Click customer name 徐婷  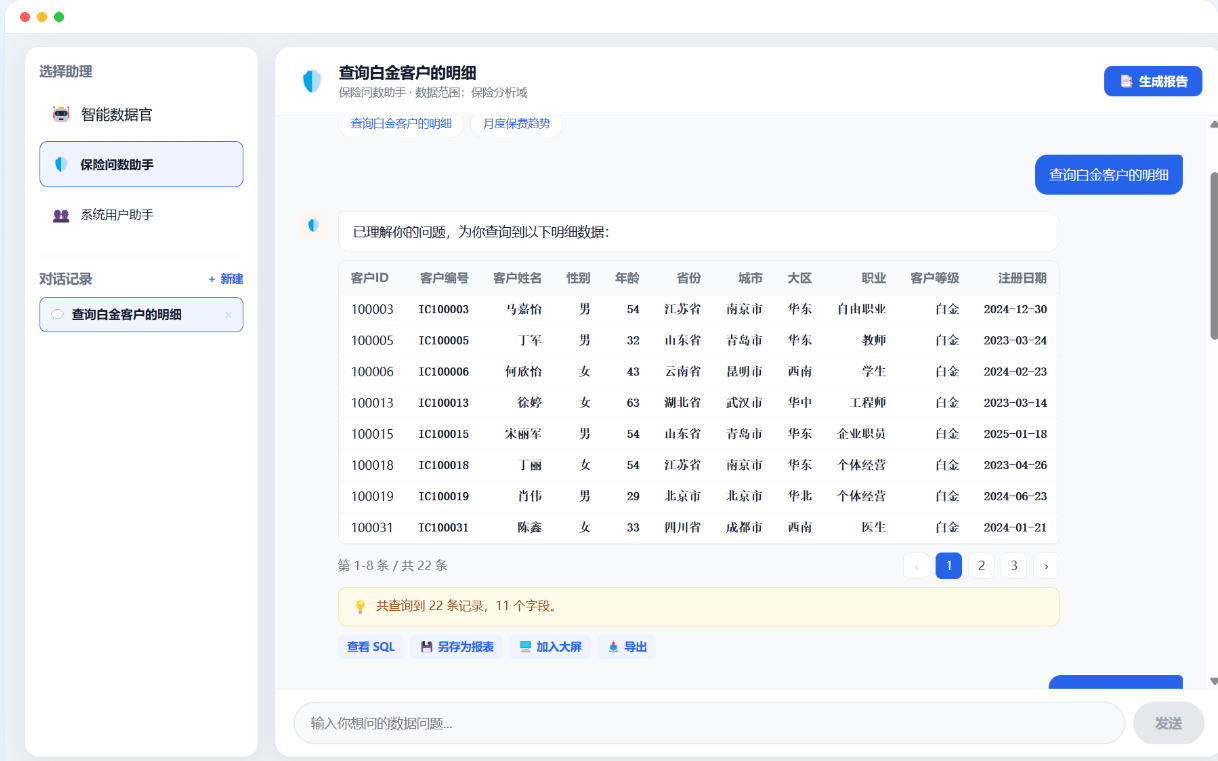[x=530, y=403]
